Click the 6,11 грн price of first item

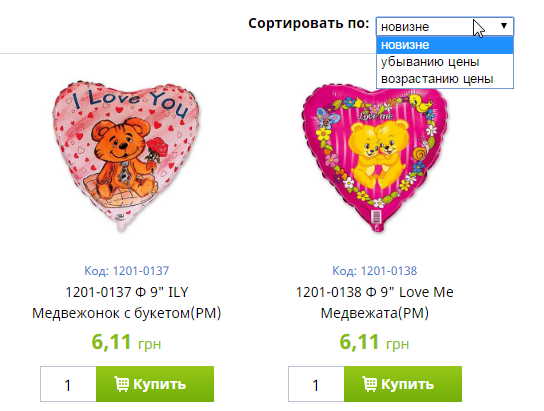pos(127,342)
